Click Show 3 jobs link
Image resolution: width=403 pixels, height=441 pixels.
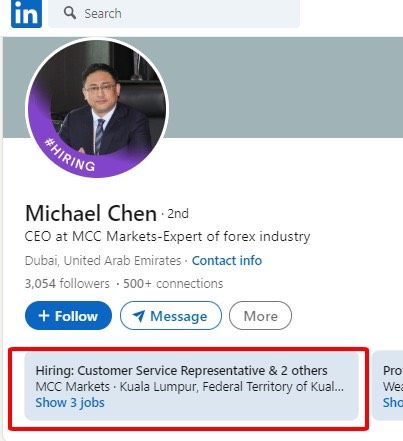coord(70,403)
